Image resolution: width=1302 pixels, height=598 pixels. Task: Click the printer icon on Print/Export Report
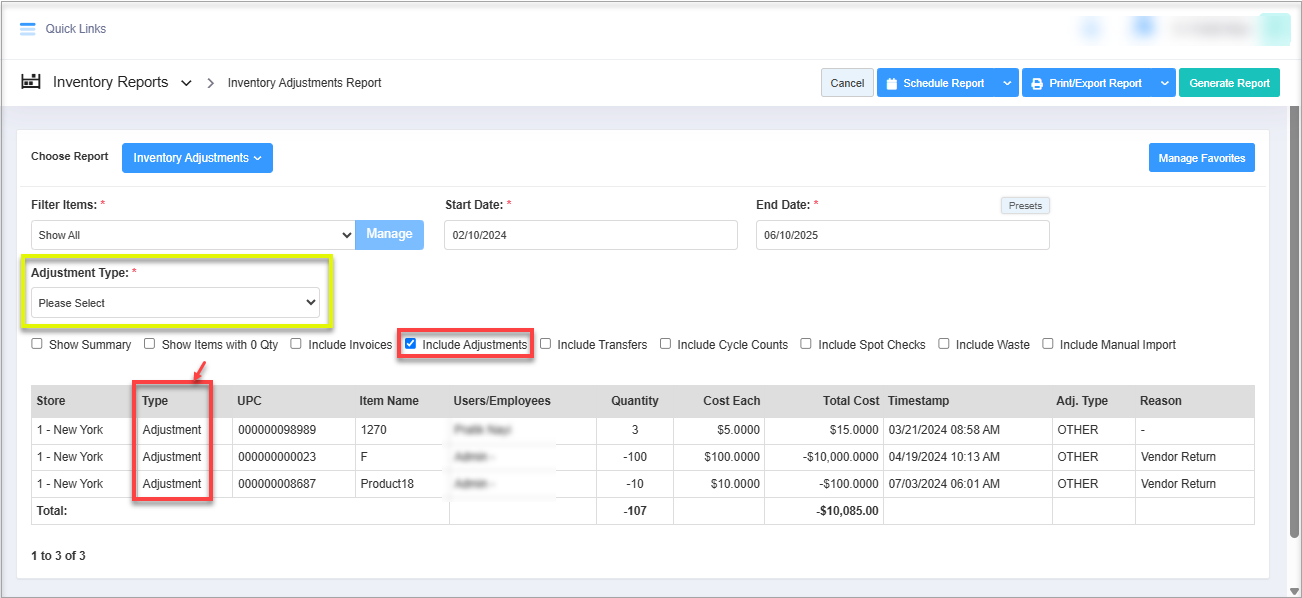tap(1037, 83)
